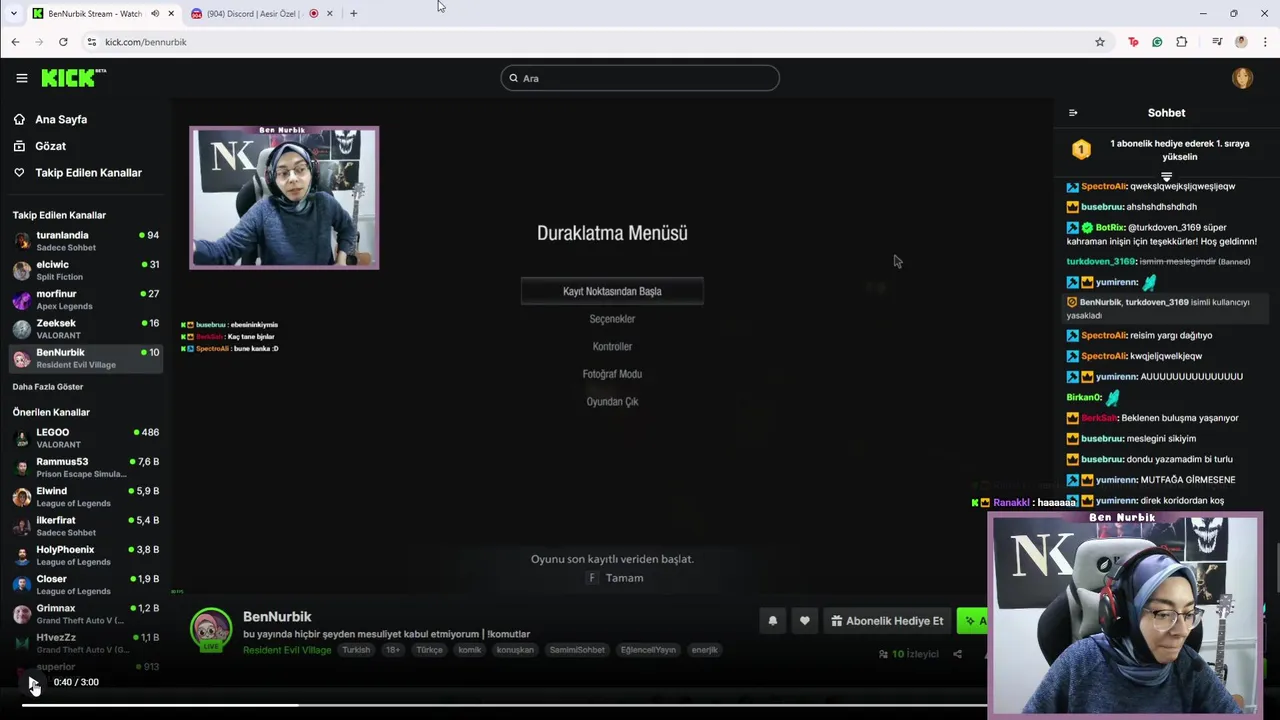The height and width of the screenshot is (720, 1280).
Task: Open morfinur channel in sidebar
Action: click(x=85, y=299)
